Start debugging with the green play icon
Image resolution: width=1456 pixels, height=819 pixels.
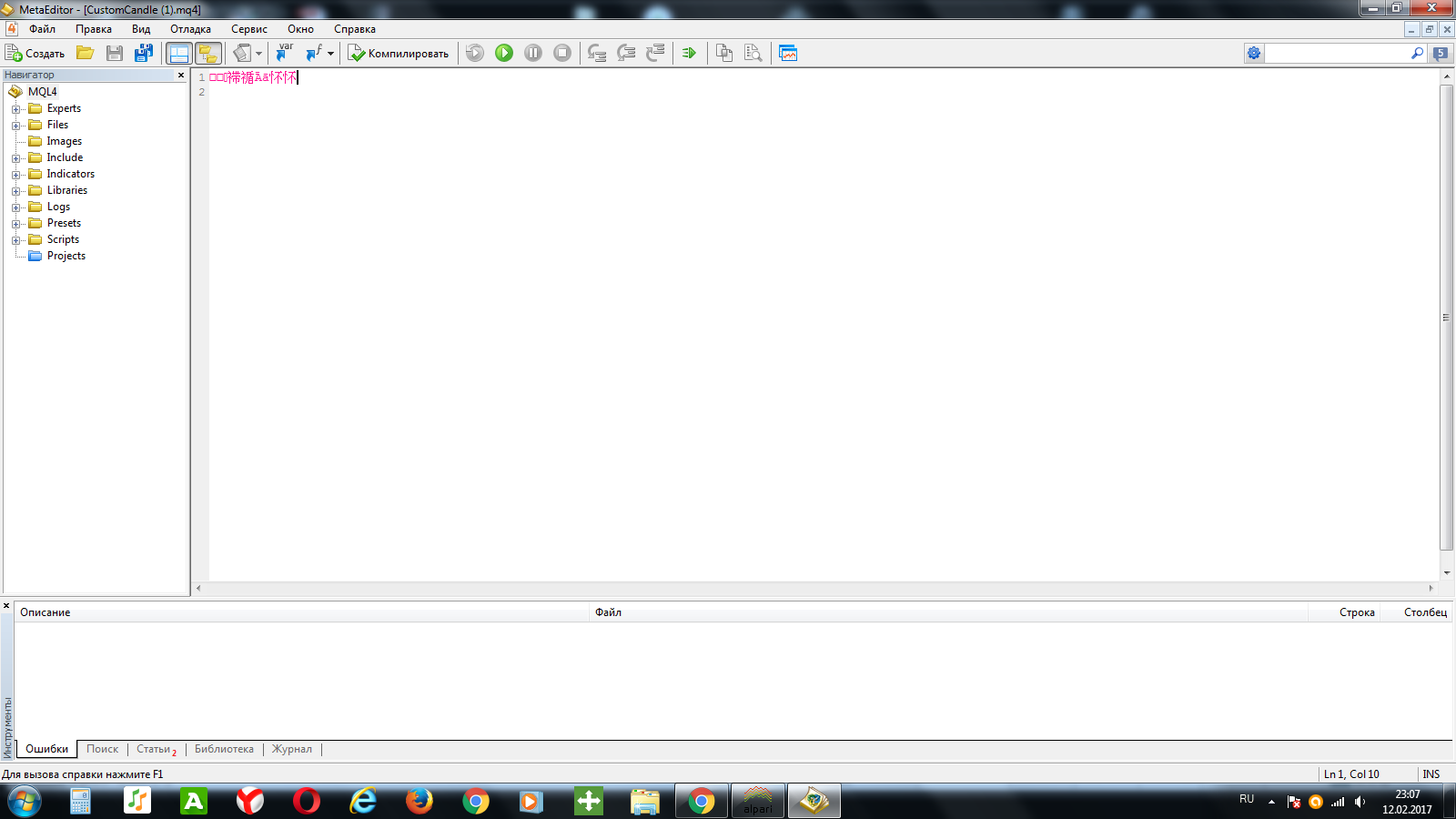(504, 53)
